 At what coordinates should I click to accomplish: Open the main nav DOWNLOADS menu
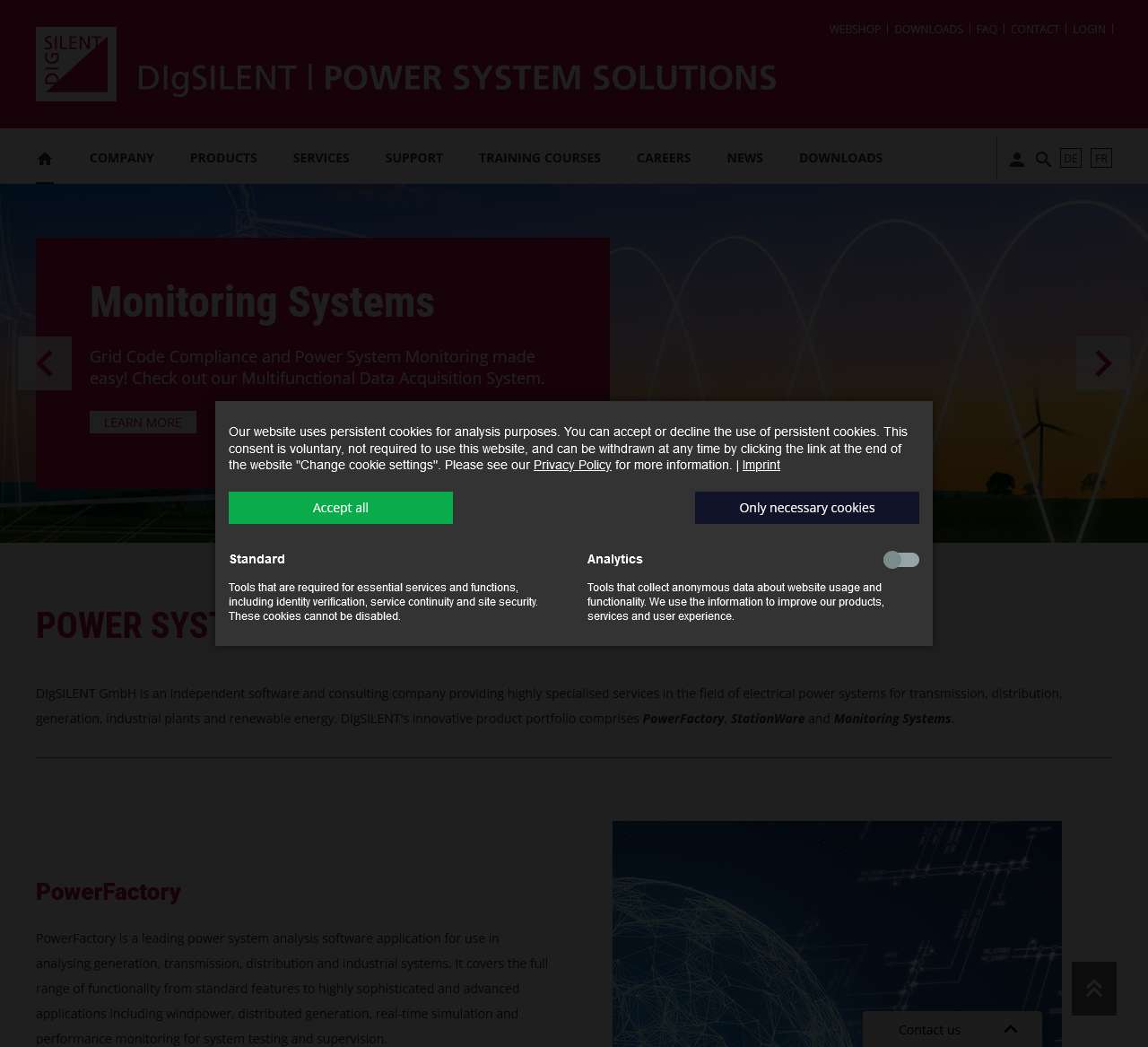tap(840, 158)
